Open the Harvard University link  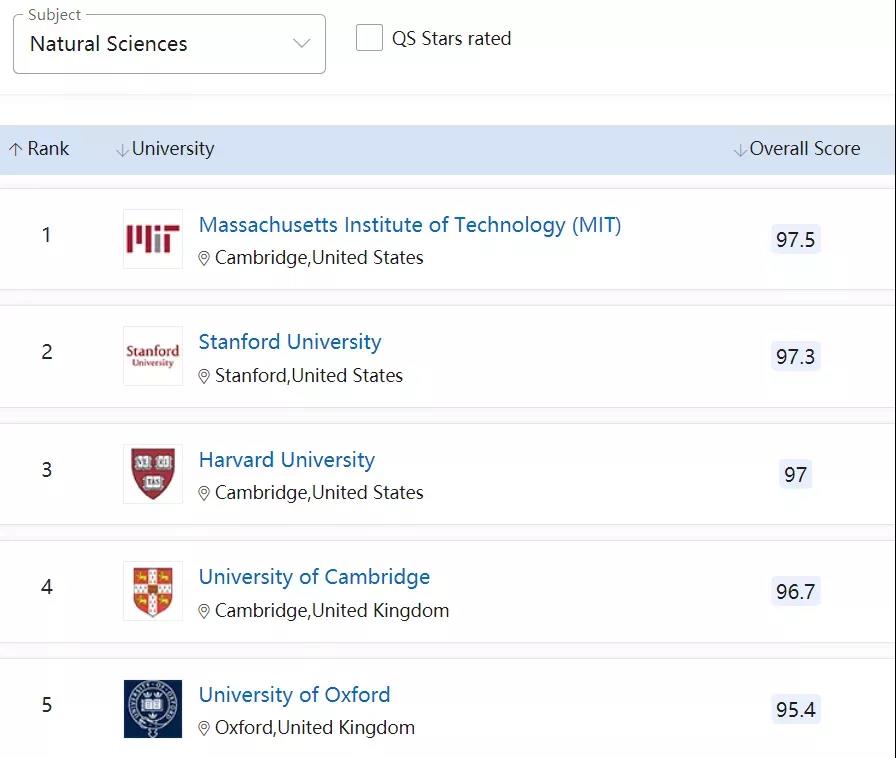tap(287, 460)
